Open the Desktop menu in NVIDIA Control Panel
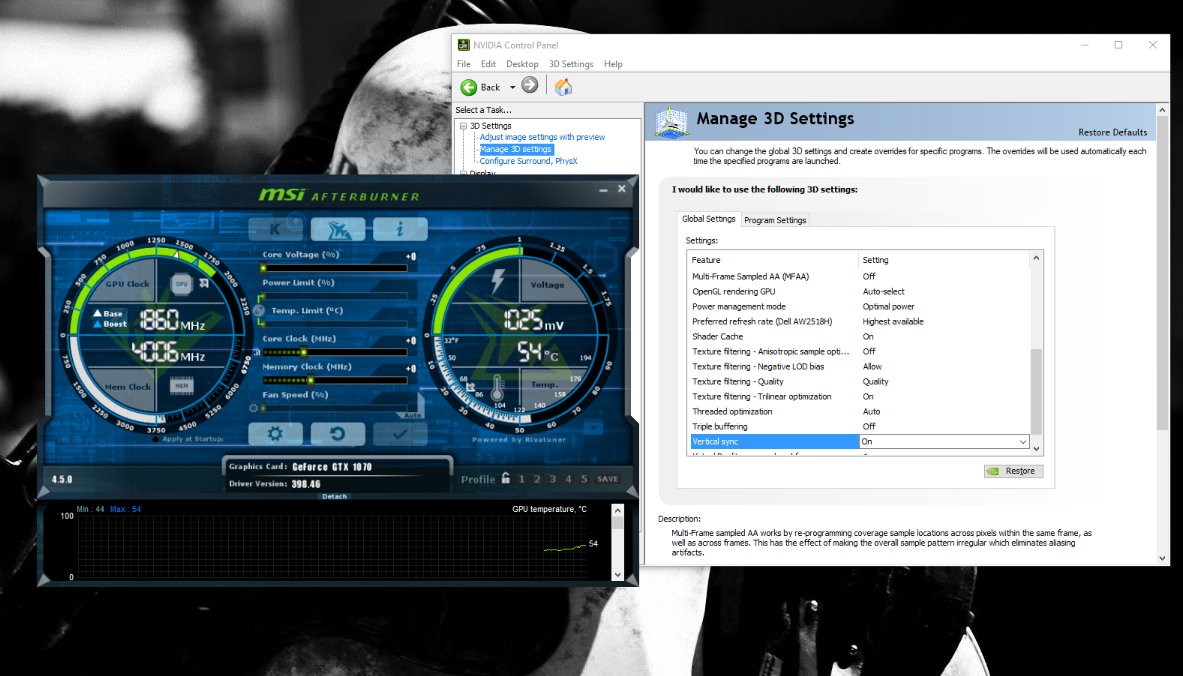 (522, 64)
